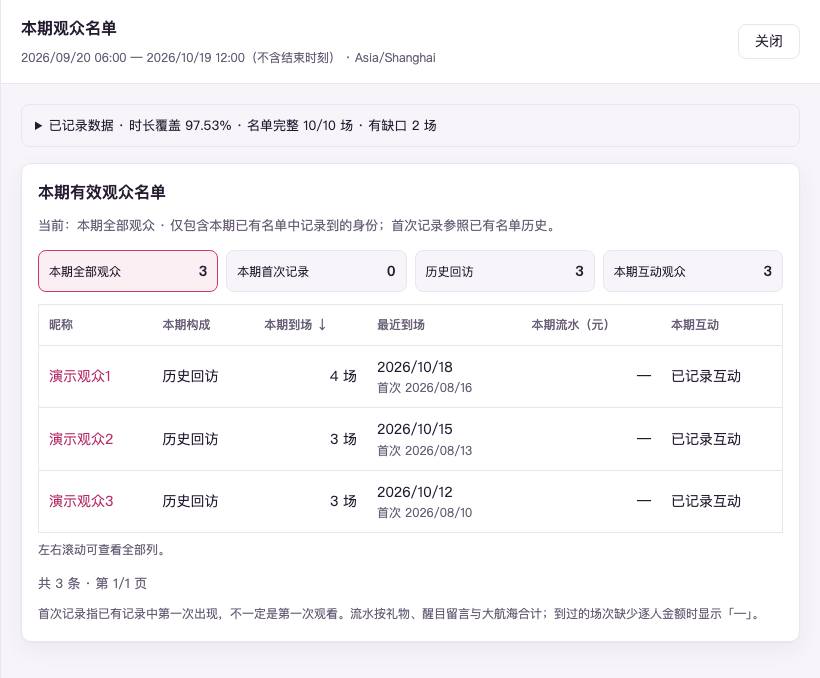This screenshot has height=678, width=820.
Task: Click the 首次 2026/08/13 first record date
Action: click(x=425, y=450)
